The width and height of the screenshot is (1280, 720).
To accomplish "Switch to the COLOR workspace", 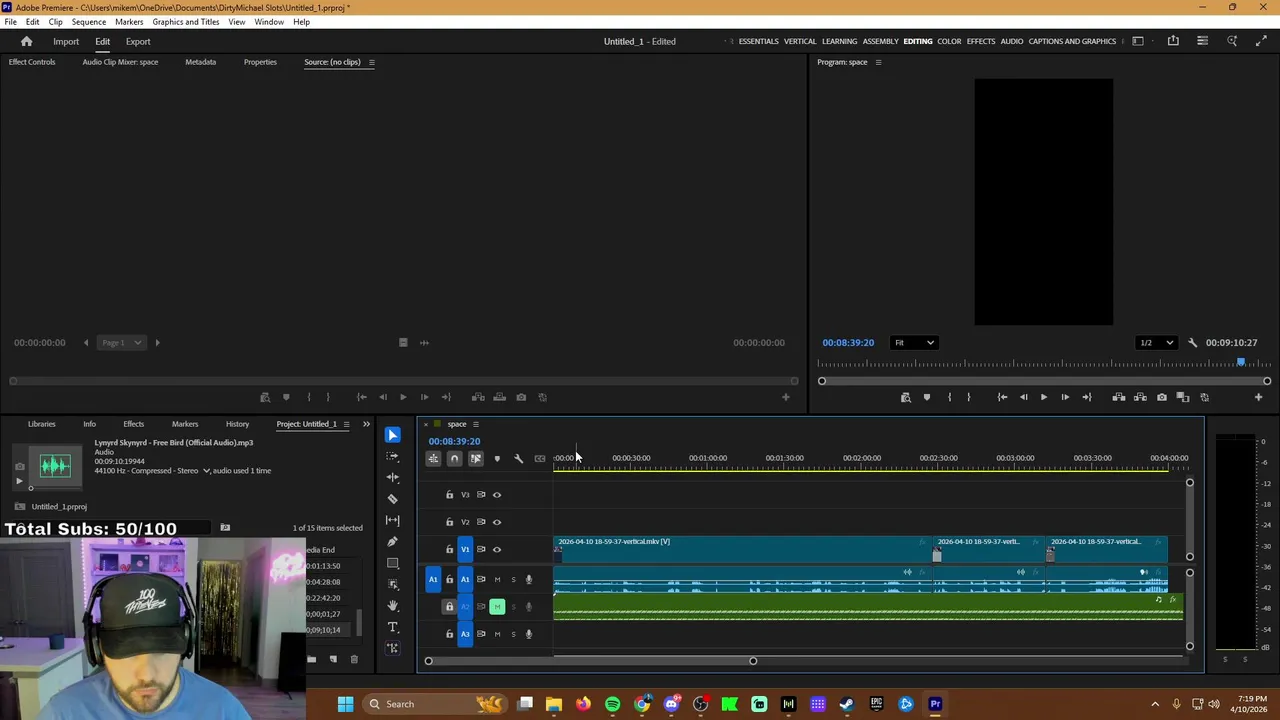I will 949,41.
